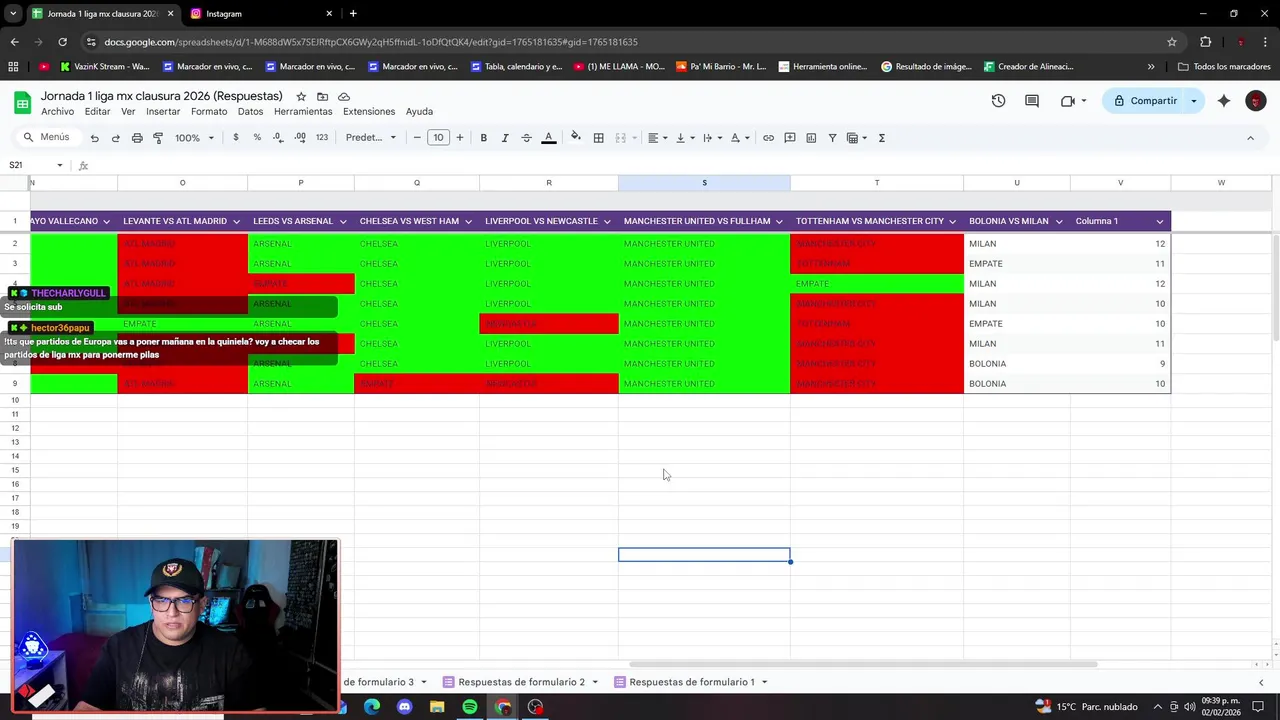Open the Insertar menu
1280x720 pixels.
163,112
